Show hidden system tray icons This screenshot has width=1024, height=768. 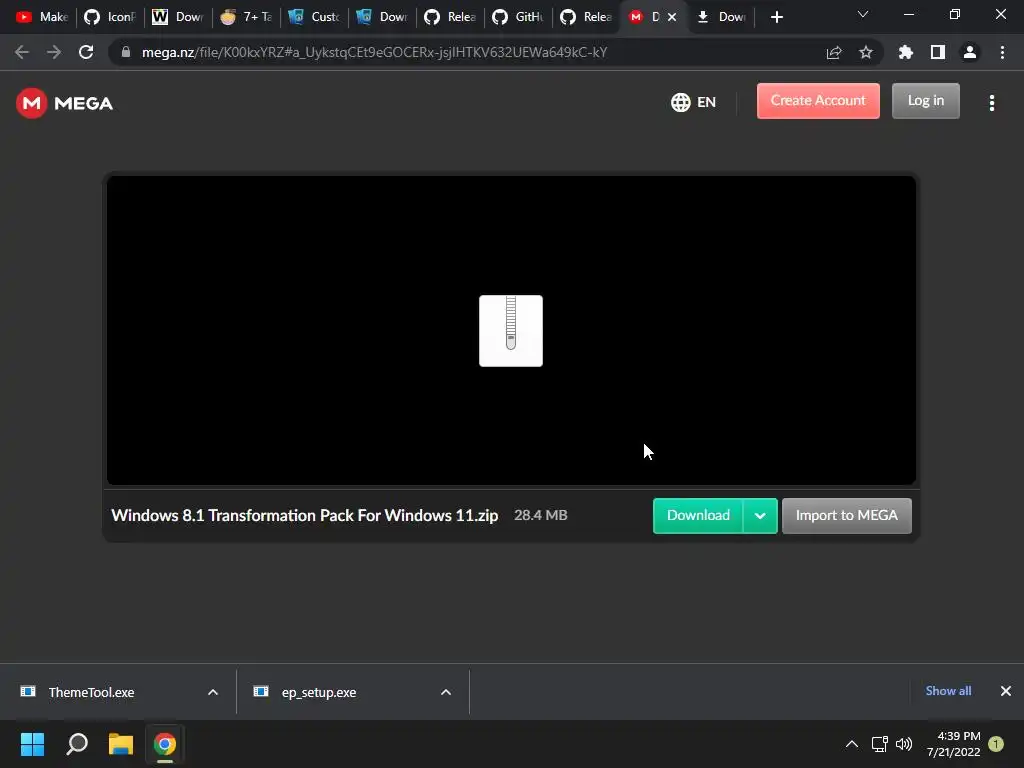852,744
